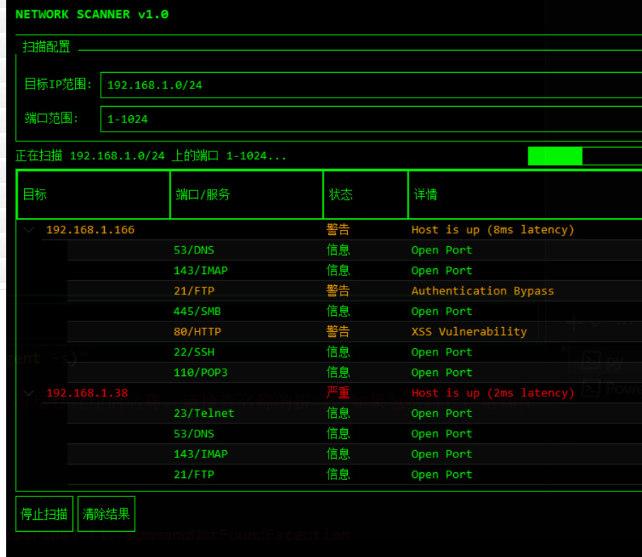Screen dimensions: 642x557
Task: Click the scan progress bar
Action: pyautogui.click(x=584, y=156)
